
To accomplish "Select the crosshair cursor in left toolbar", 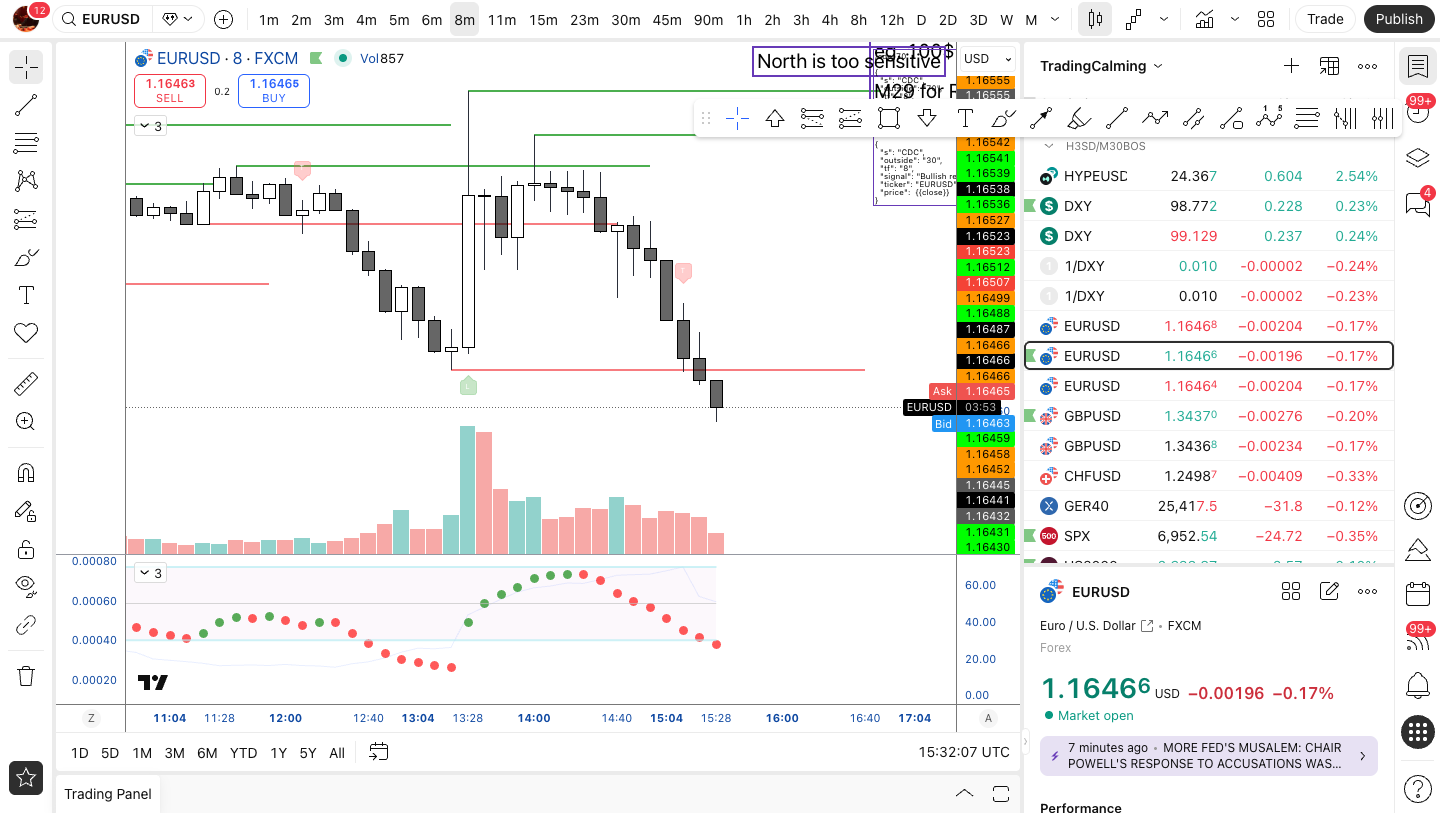I will (26, 67).
